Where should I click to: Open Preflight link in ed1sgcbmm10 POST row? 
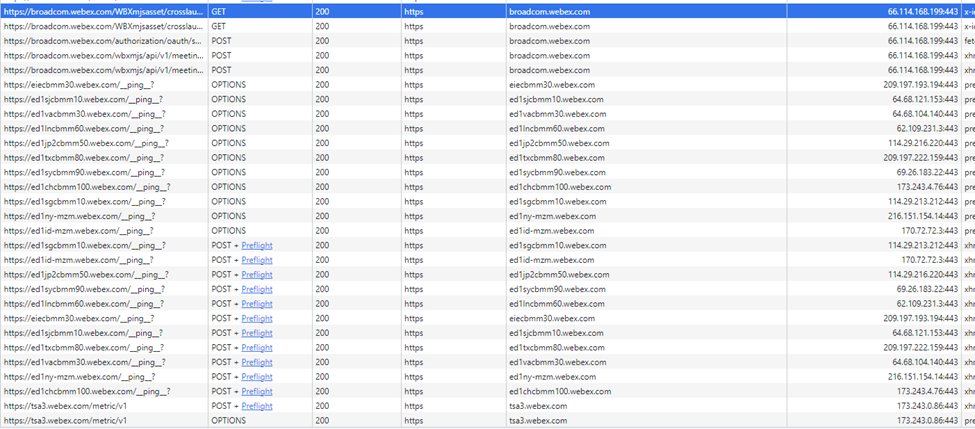(257, 246)
